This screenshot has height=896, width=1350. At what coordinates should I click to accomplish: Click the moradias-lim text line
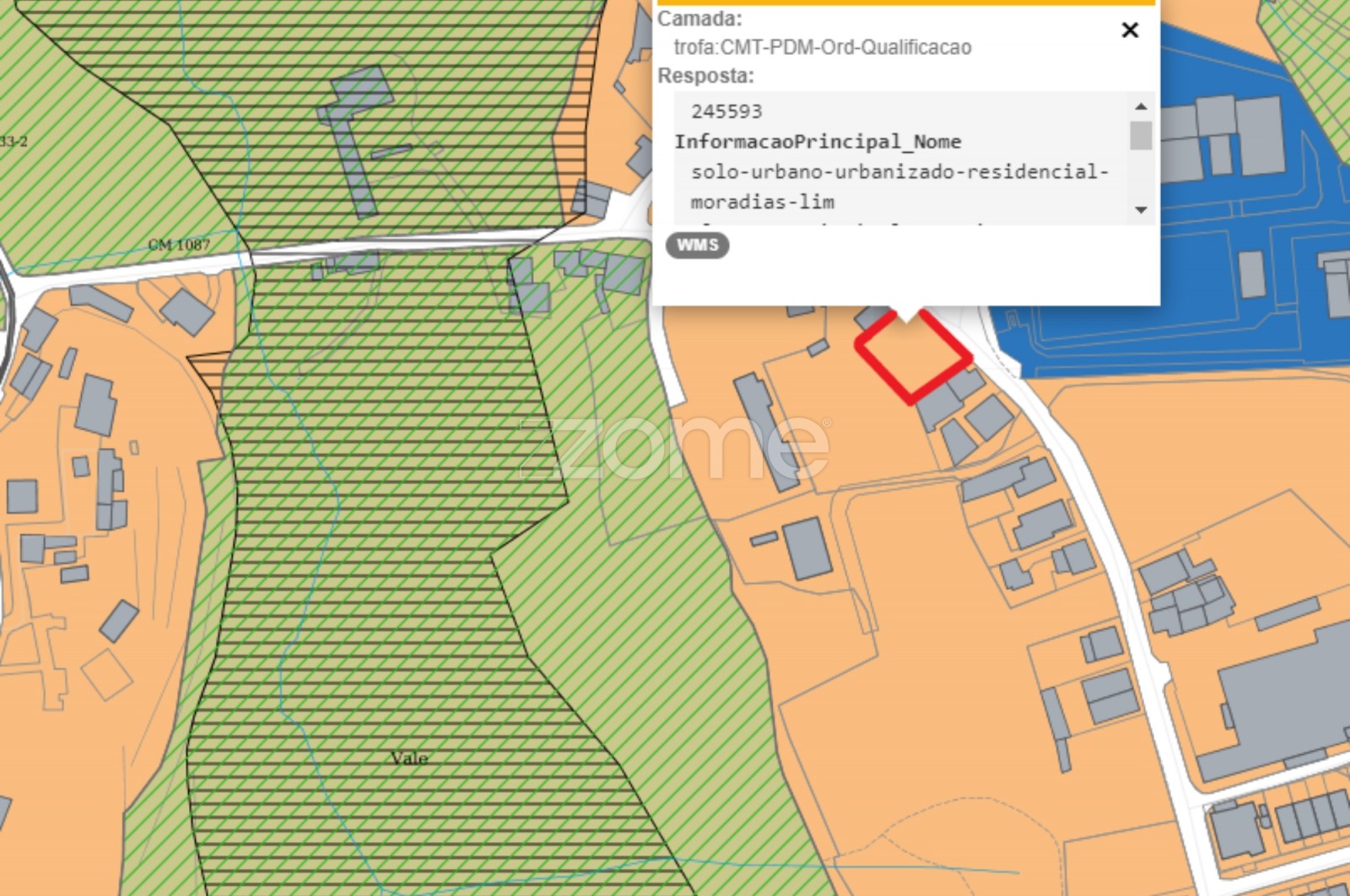coord(762,202)
